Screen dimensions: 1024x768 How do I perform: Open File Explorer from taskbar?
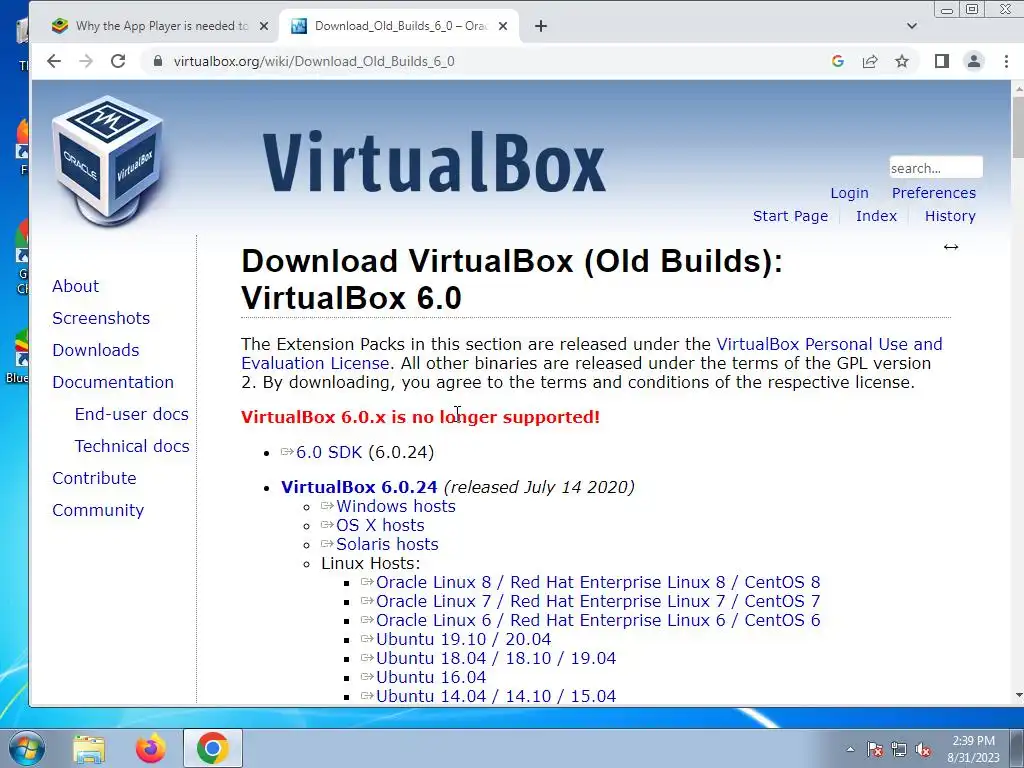tap(89, 749)
